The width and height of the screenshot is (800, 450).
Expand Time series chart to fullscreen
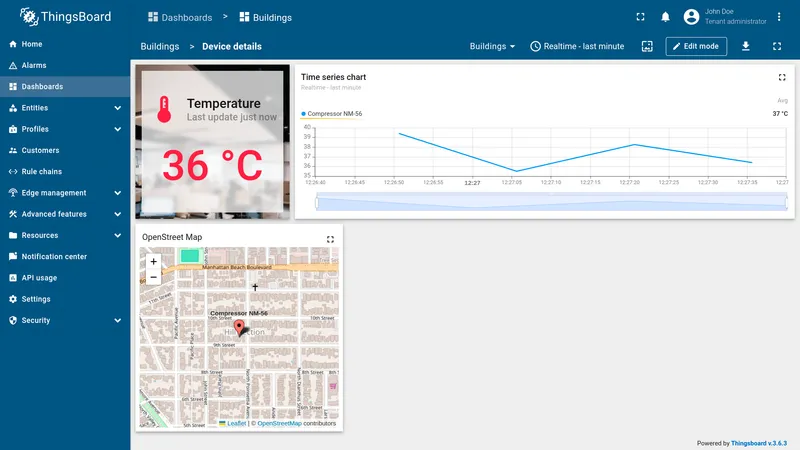pos(782,78)
